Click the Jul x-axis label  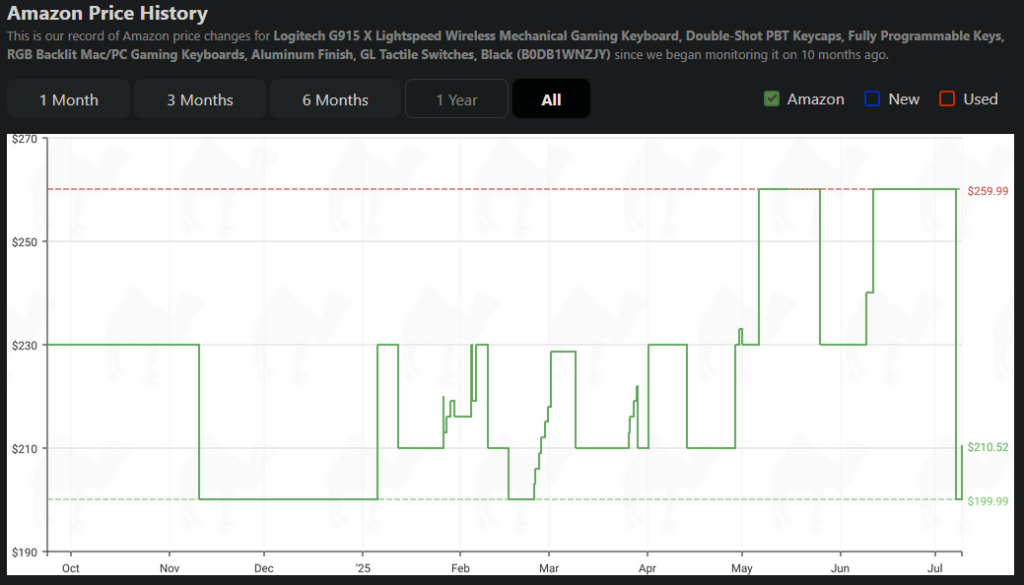[x=936, y=568]
